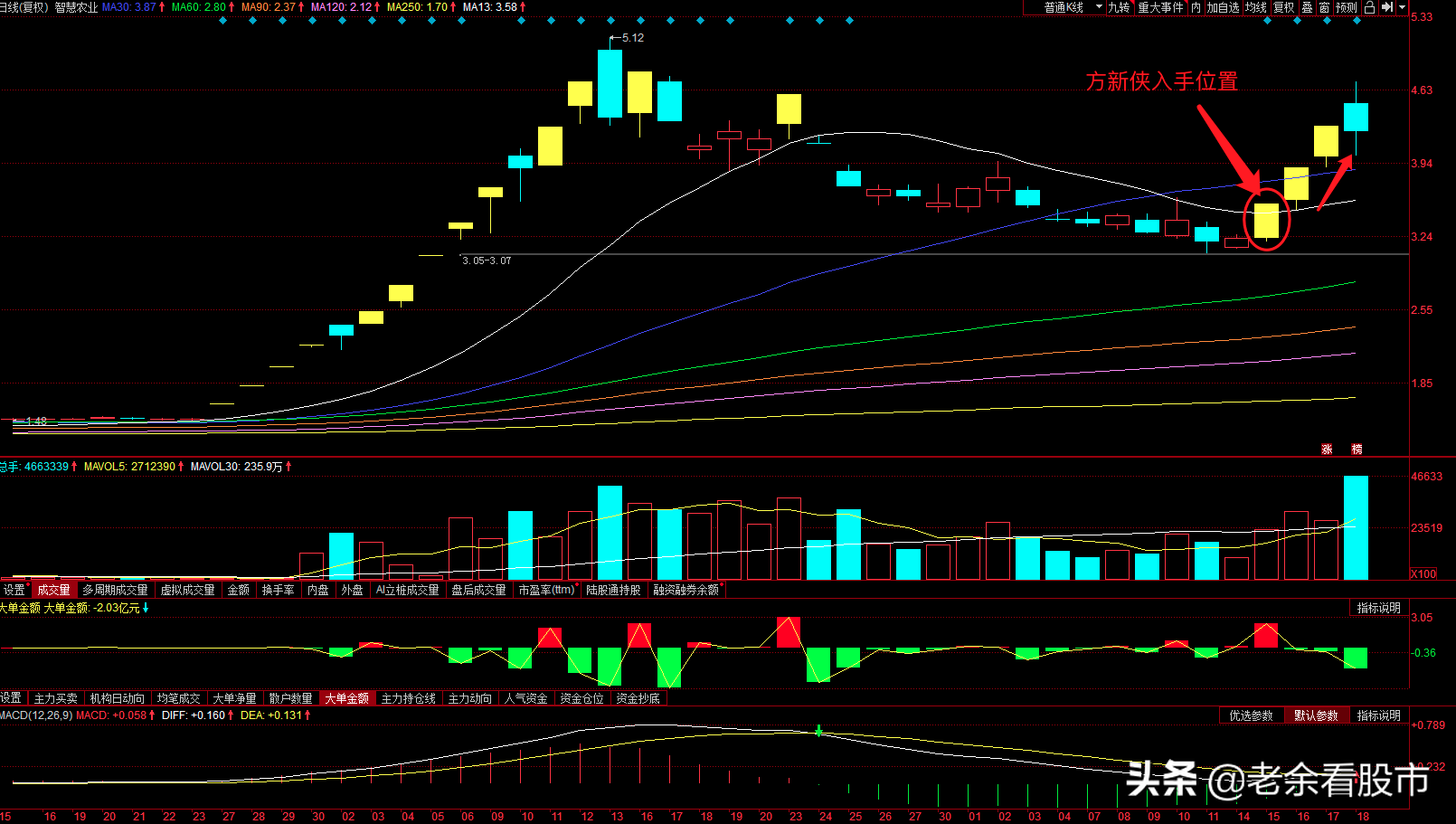This screenshot has height=824, width=1456.
Task: Toggle the 均线 moving averages button
Action: pyautogui.click(x=1256, y=7)
